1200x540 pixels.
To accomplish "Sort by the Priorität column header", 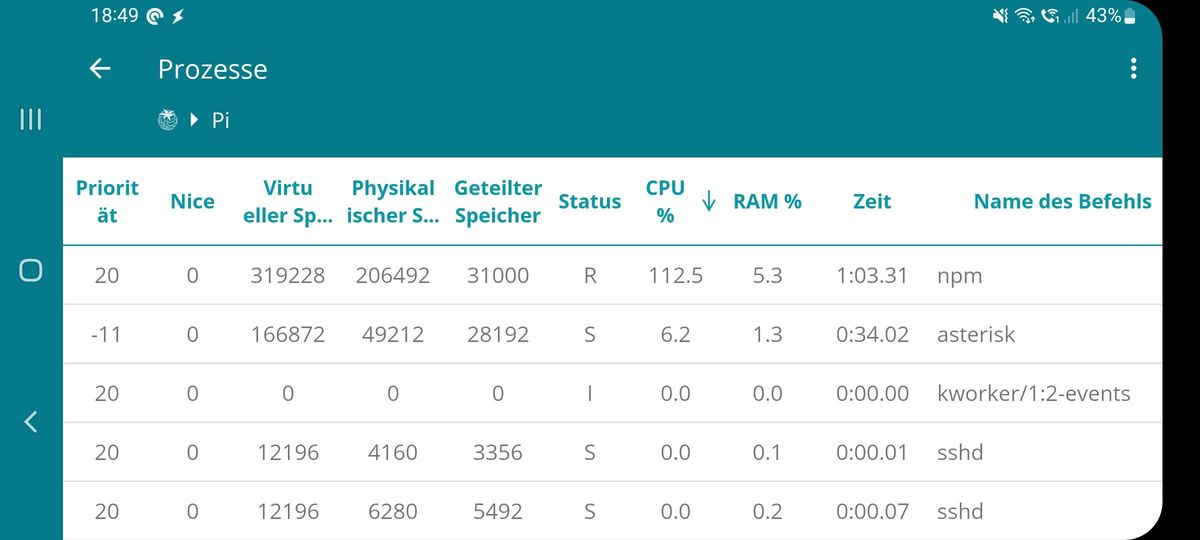I will [107, 201].
